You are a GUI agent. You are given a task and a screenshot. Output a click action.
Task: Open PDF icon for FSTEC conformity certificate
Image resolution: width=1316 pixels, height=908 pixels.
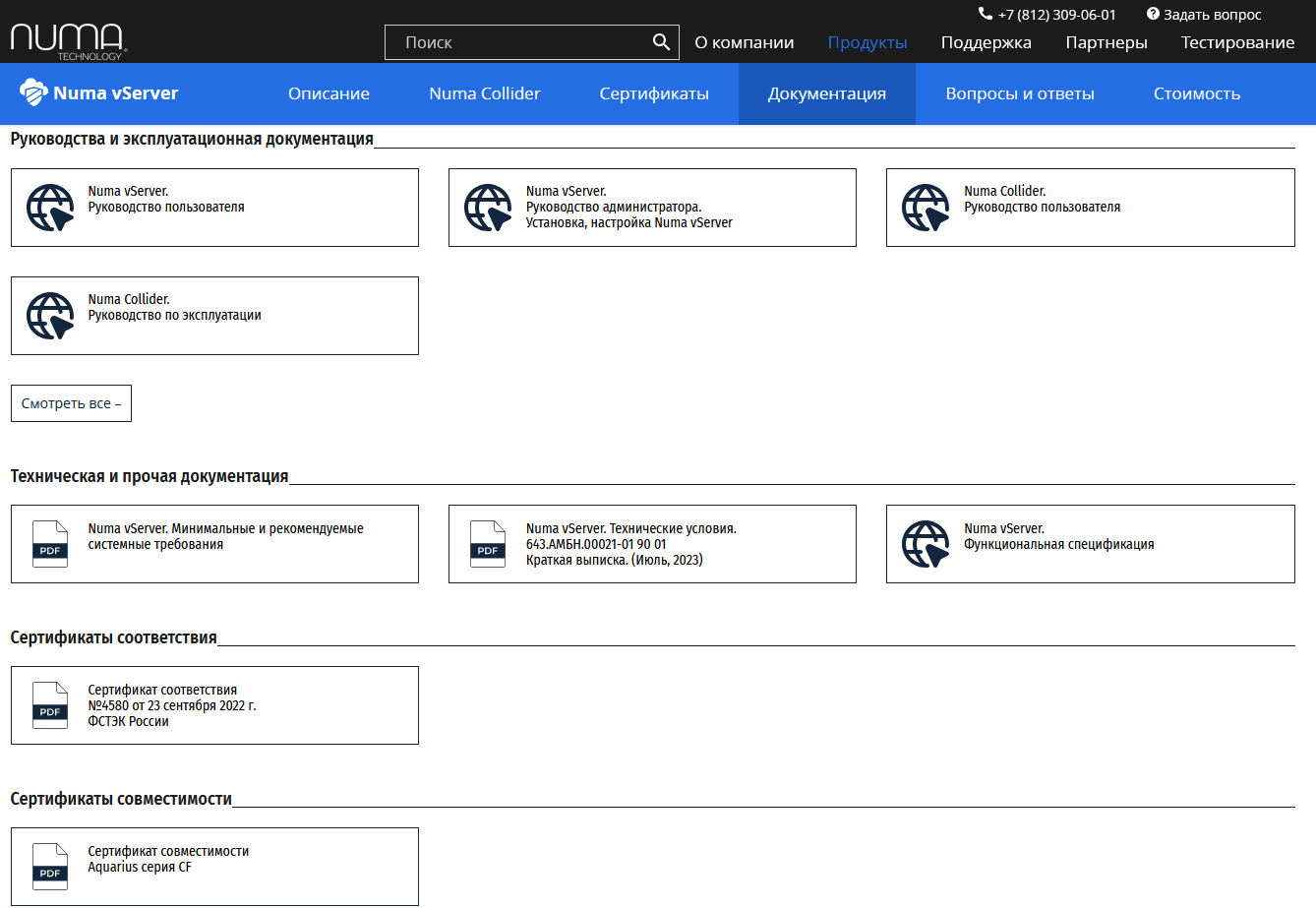click(50, 705)
